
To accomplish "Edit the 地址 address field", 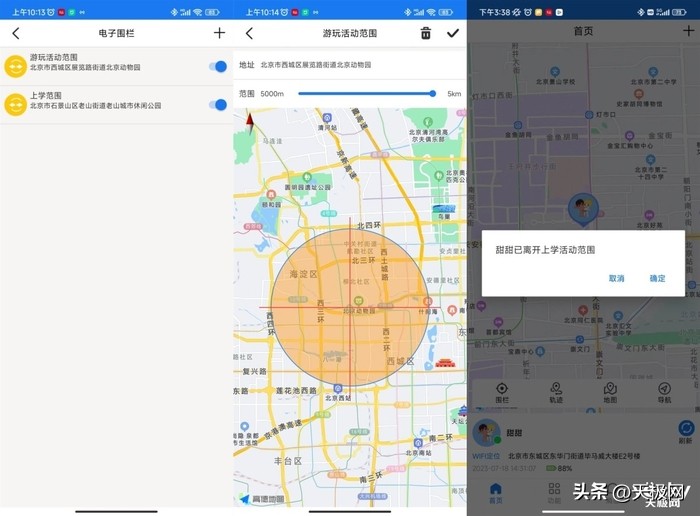I will point(350,65).
